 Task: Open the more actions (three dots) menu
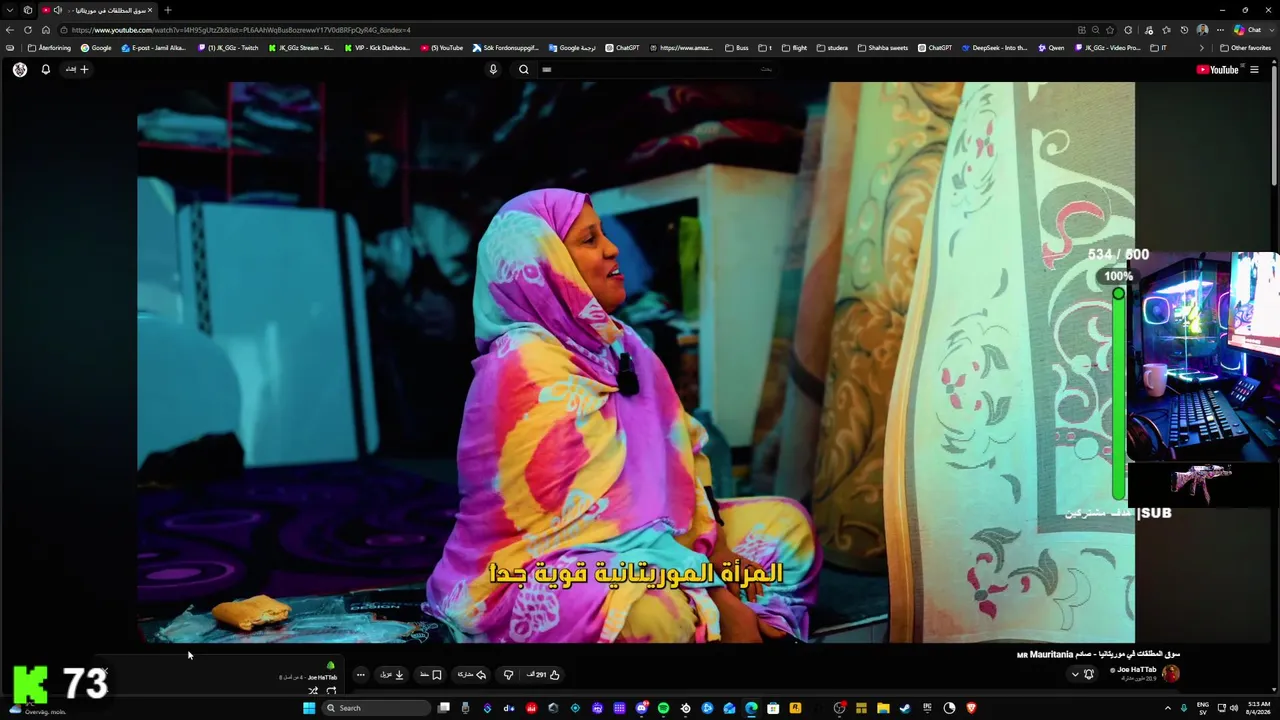[x=360, y=675]
